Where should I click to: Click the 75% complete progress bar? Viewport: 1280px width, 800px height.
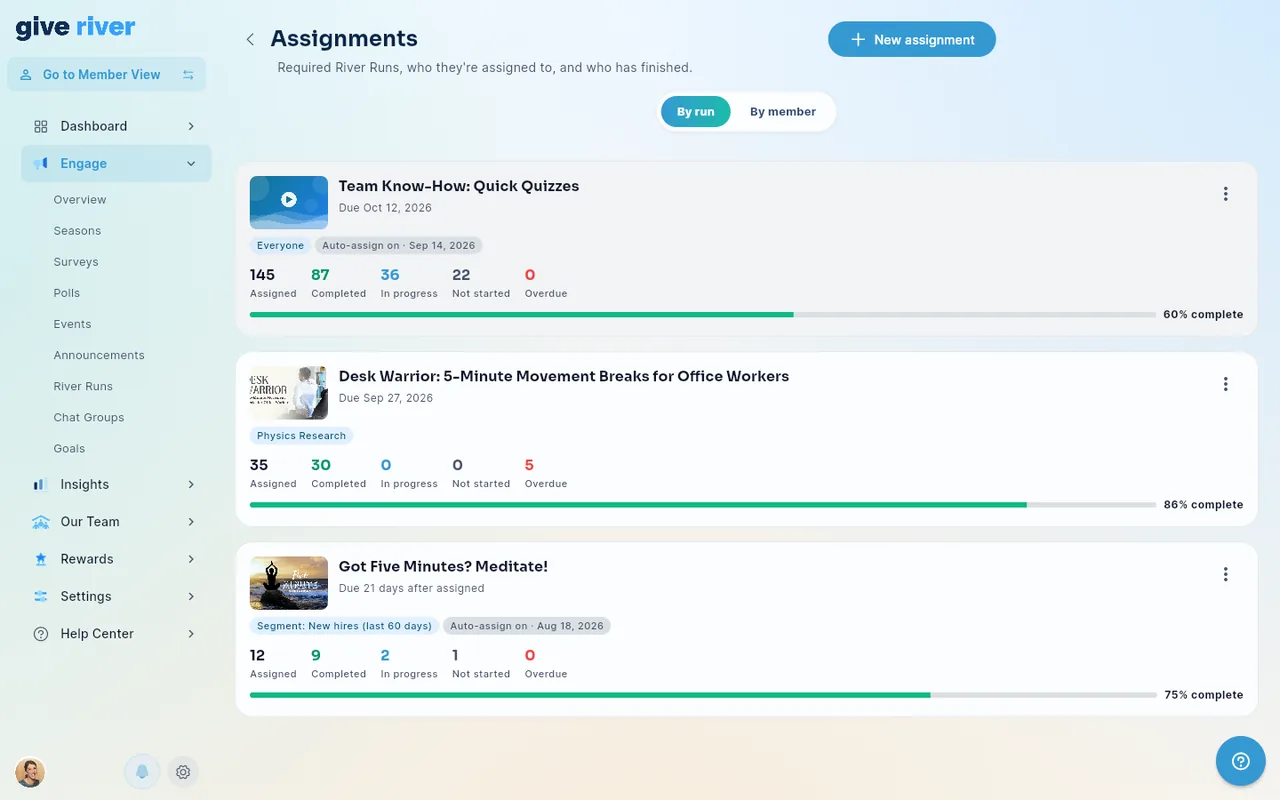coord(703,694)
